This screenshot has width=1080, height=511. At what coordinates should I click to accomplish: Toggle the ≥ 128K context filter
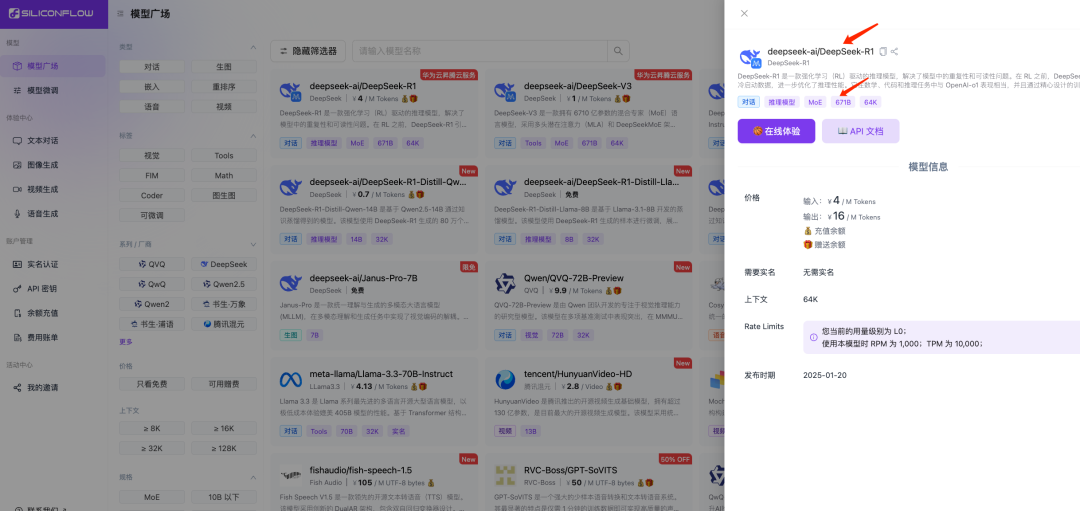[x=224, y=448]
